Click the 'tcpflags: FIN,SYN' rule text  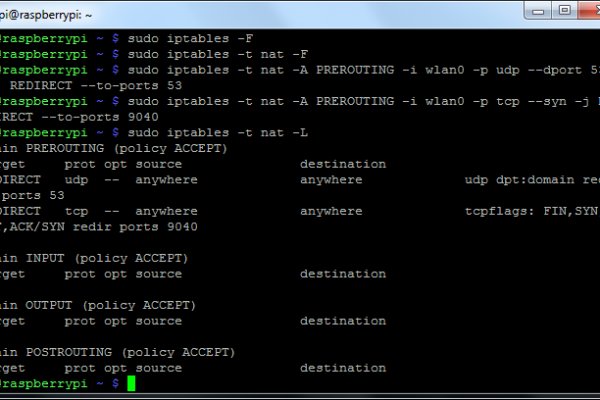530,211
